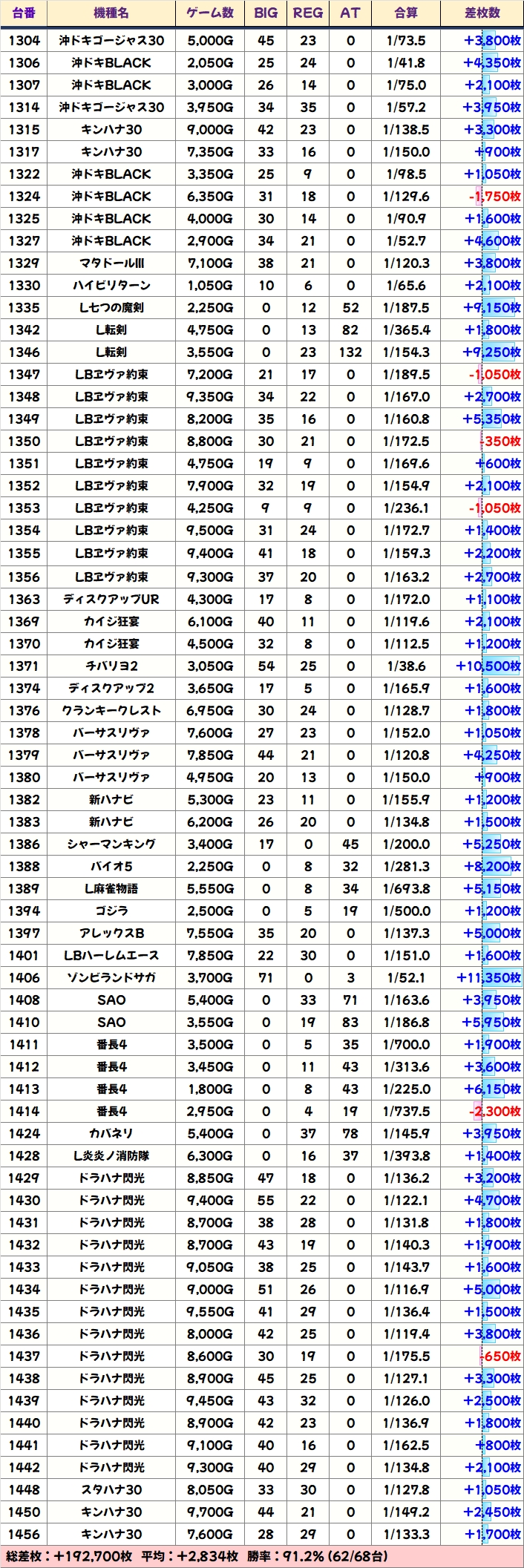Click the カバネリ machine name
524x1568 pixels.
(111, 1133)
